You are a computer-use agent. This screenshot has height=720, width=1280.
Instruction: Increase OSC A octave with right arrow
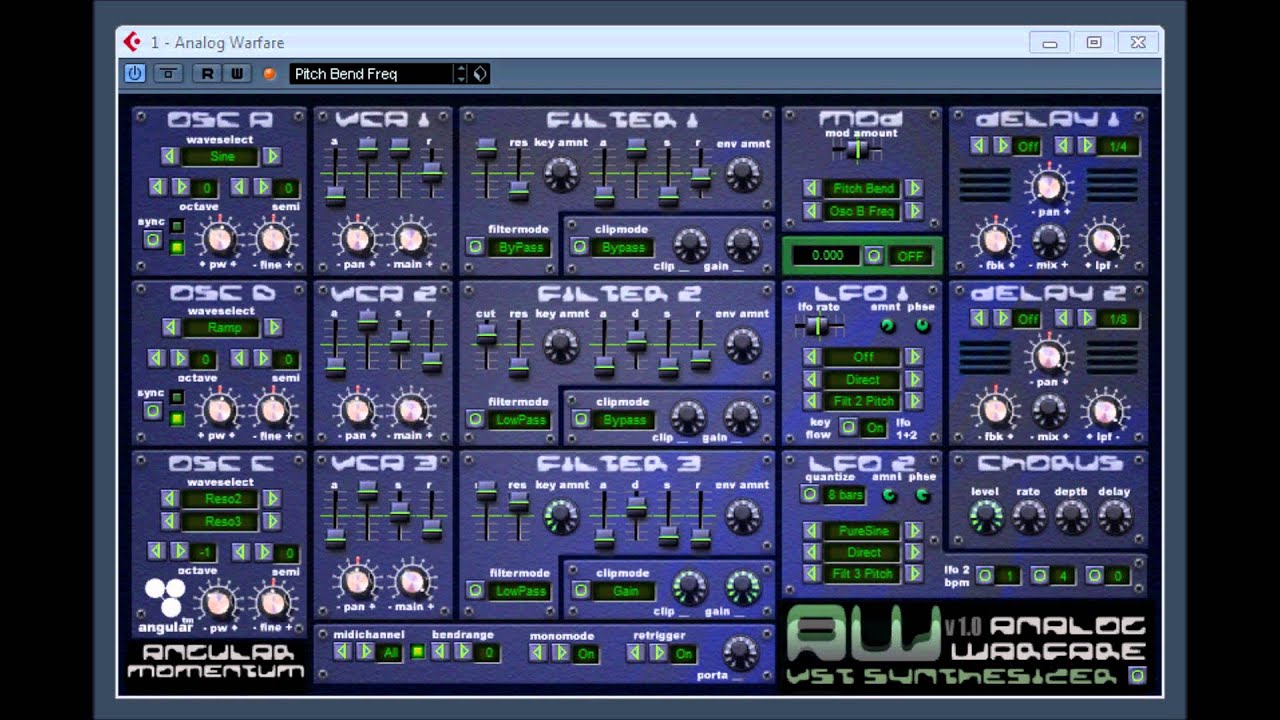tap(181, 187)
